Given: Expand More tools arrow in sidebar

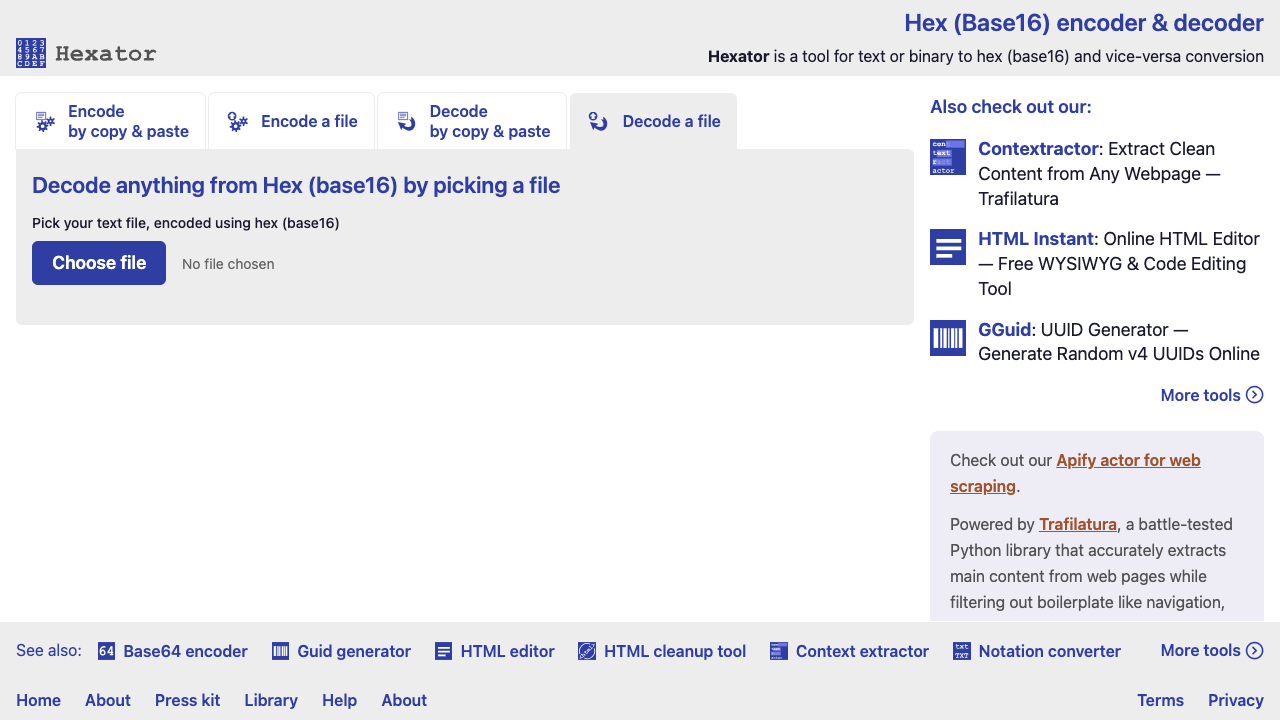Looking at the screenshot, I should pos(1255,395).
